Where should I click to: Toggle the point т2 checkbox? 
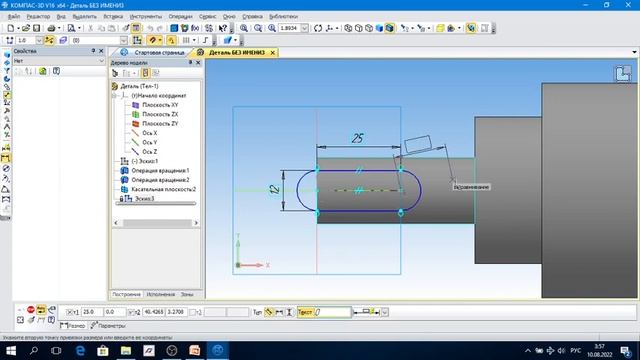[x=131, y=312]
